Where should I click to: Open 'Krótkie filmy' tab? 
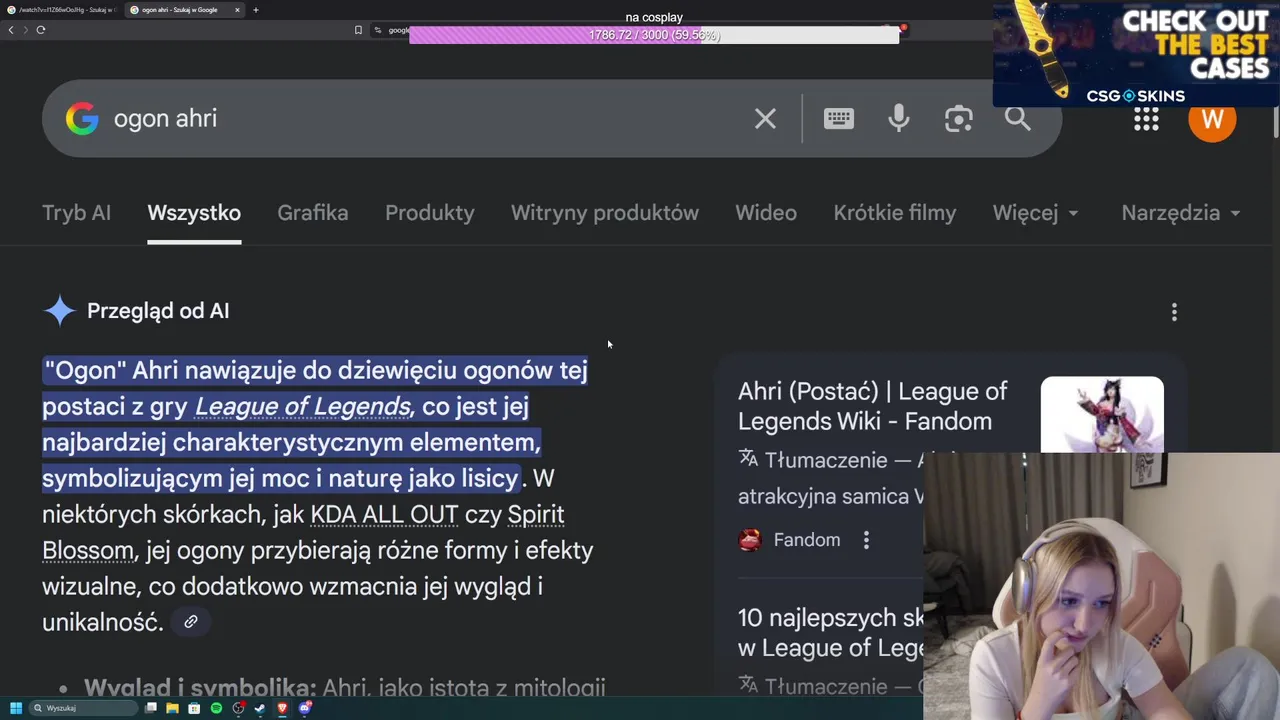pyautogui.click(x=895, y=213)
